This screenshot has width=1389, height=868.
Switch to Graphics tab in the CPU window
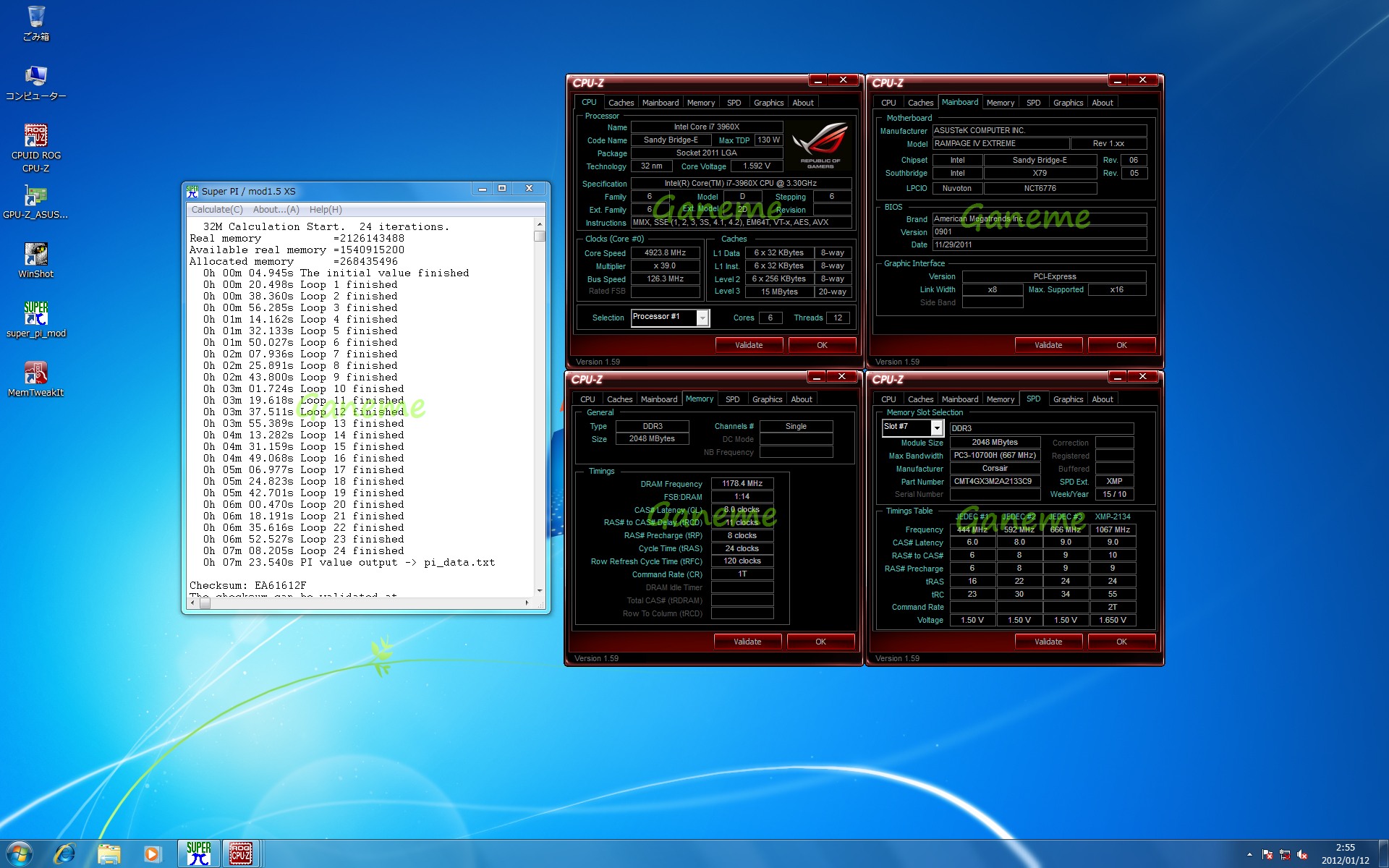(768, 103)
